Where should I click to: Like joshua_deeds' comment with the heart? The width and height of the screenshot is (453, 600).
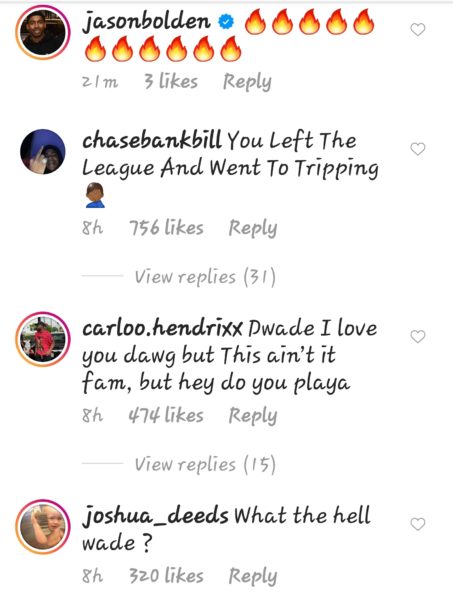(417, 524)
